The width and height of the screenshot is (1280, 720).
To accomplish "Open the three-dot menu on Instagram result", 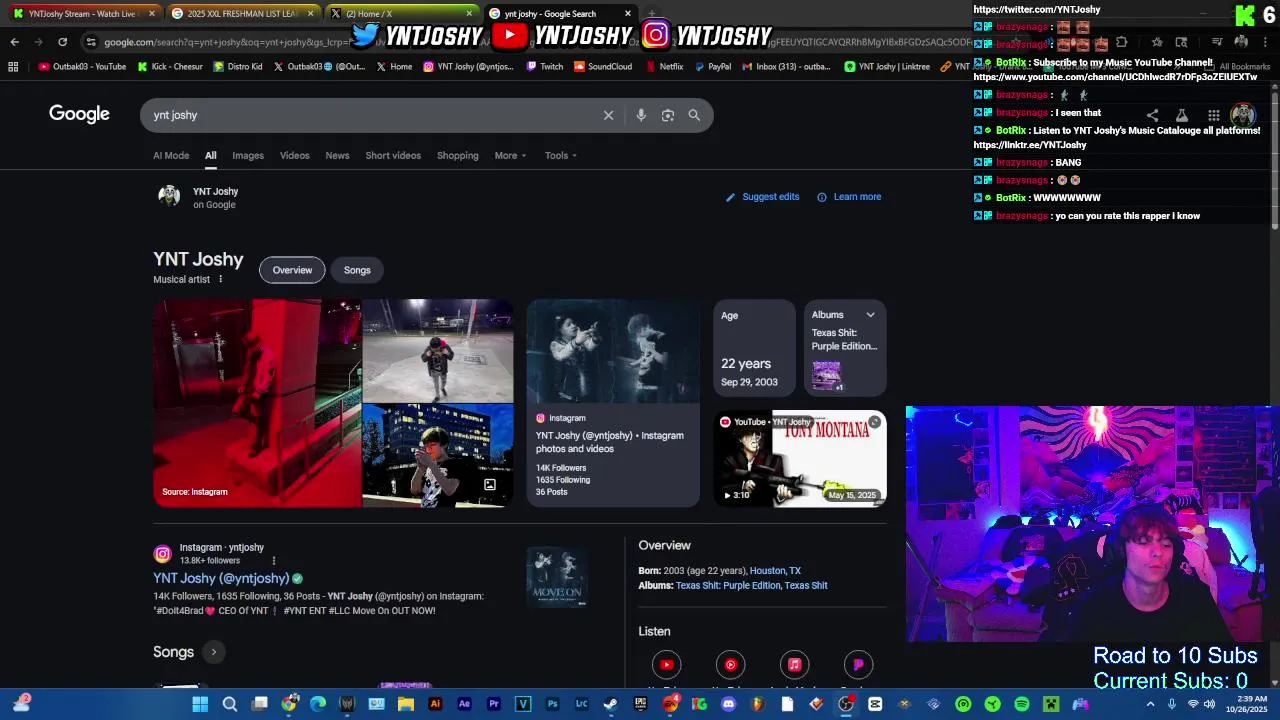I will 274,560.
